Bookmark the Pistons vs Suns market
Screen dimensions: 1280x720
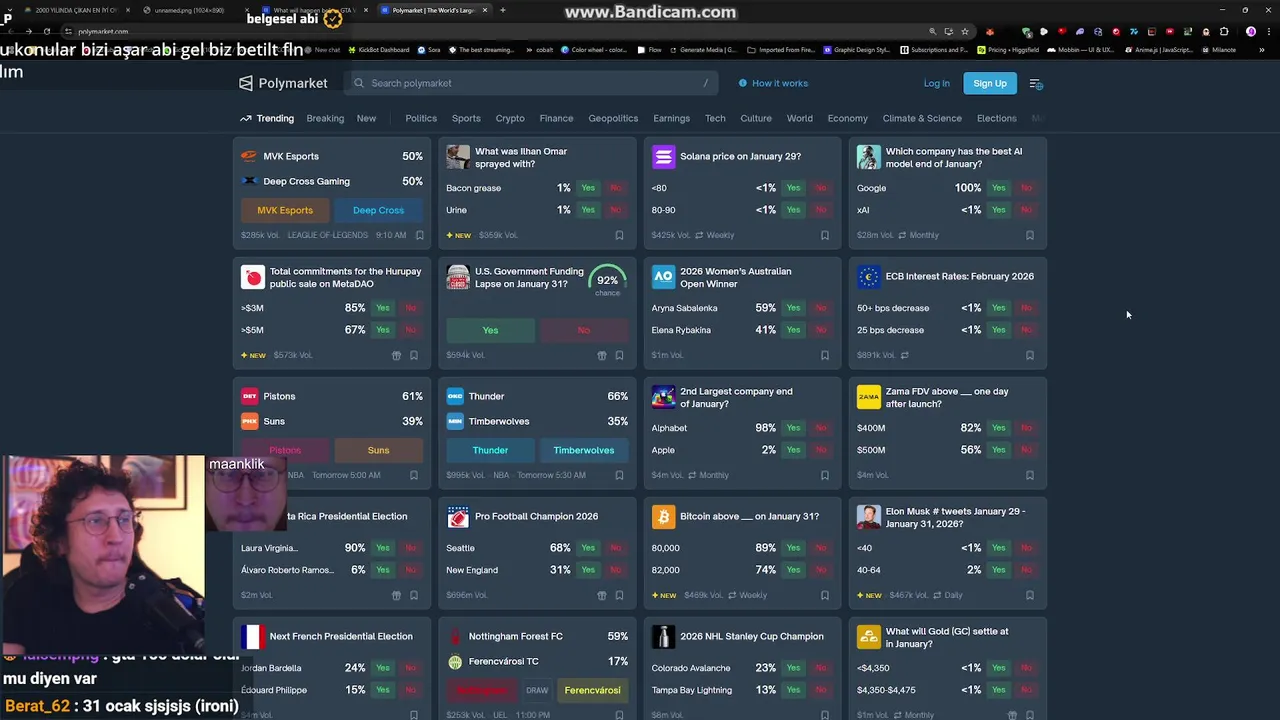tap(414, 475)
